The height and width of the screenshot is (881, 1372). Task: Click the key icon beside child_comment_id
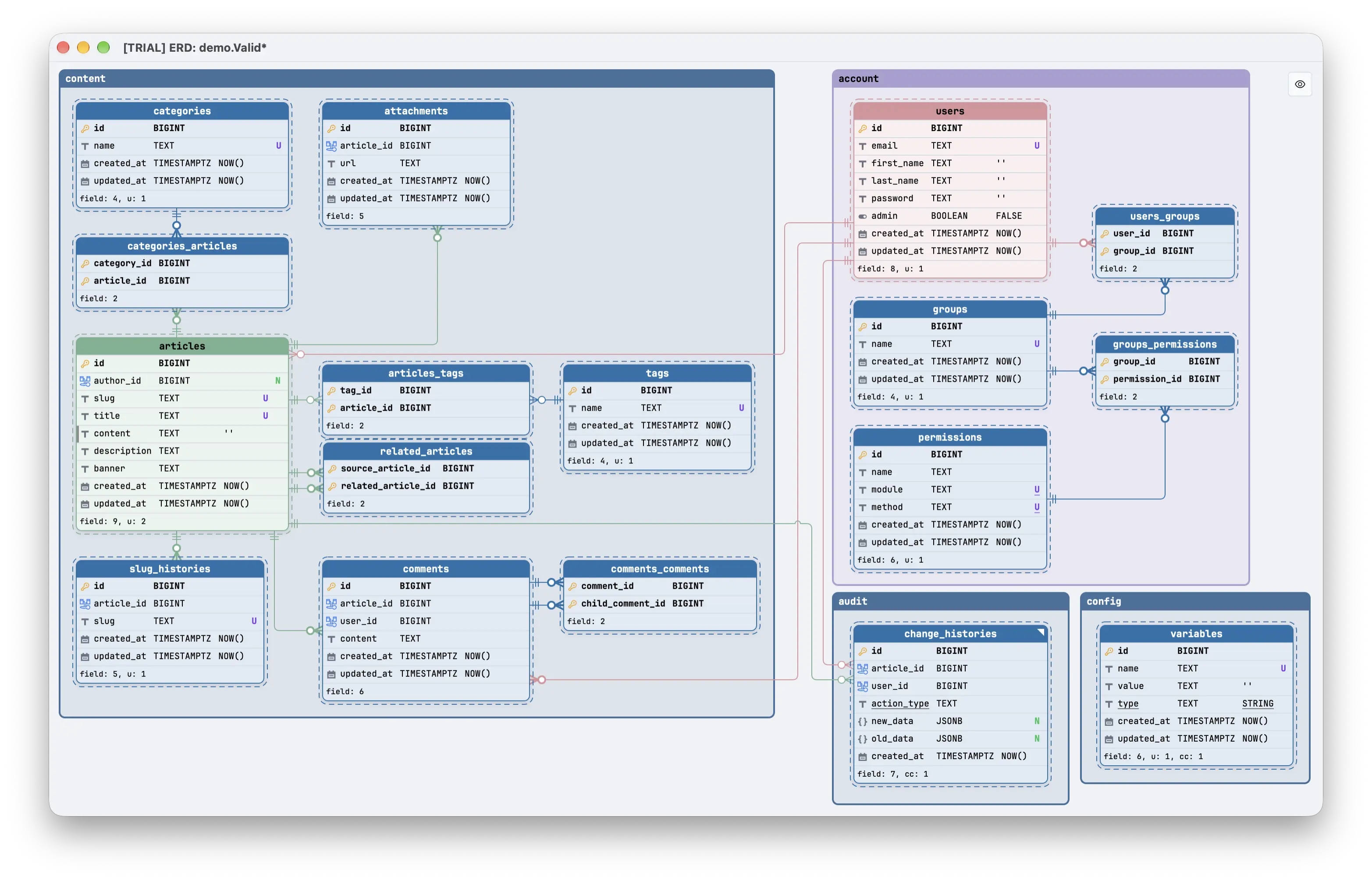[572, 604]
